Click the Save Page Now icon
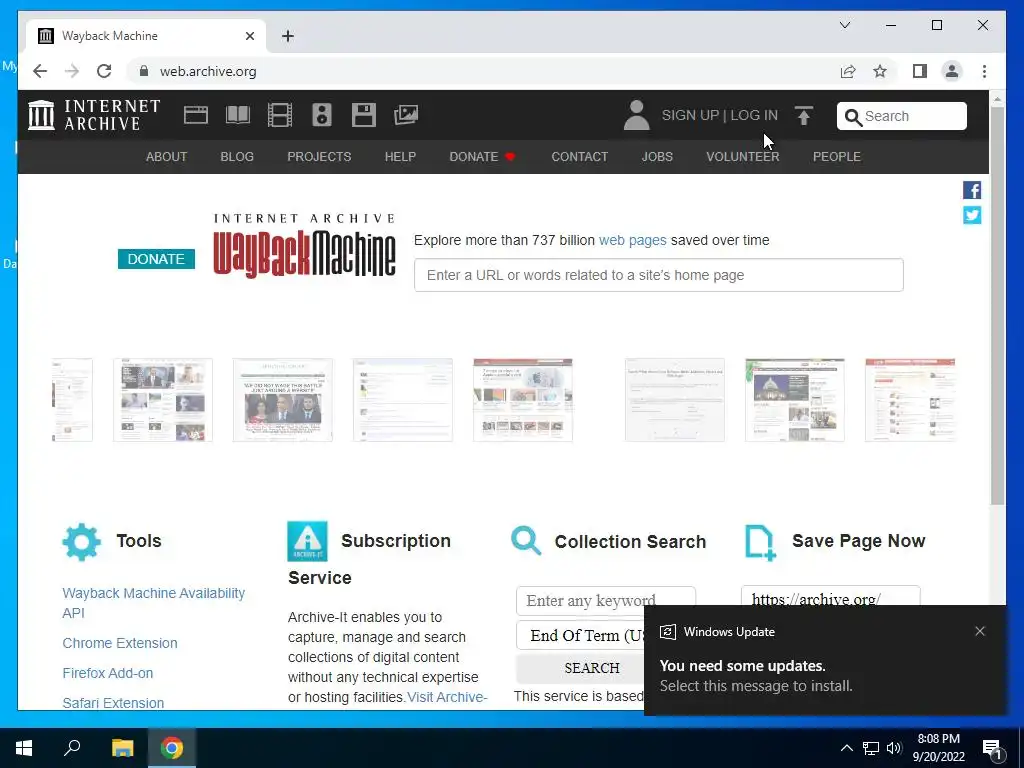The image size is (1024, 768). [760, 542]
